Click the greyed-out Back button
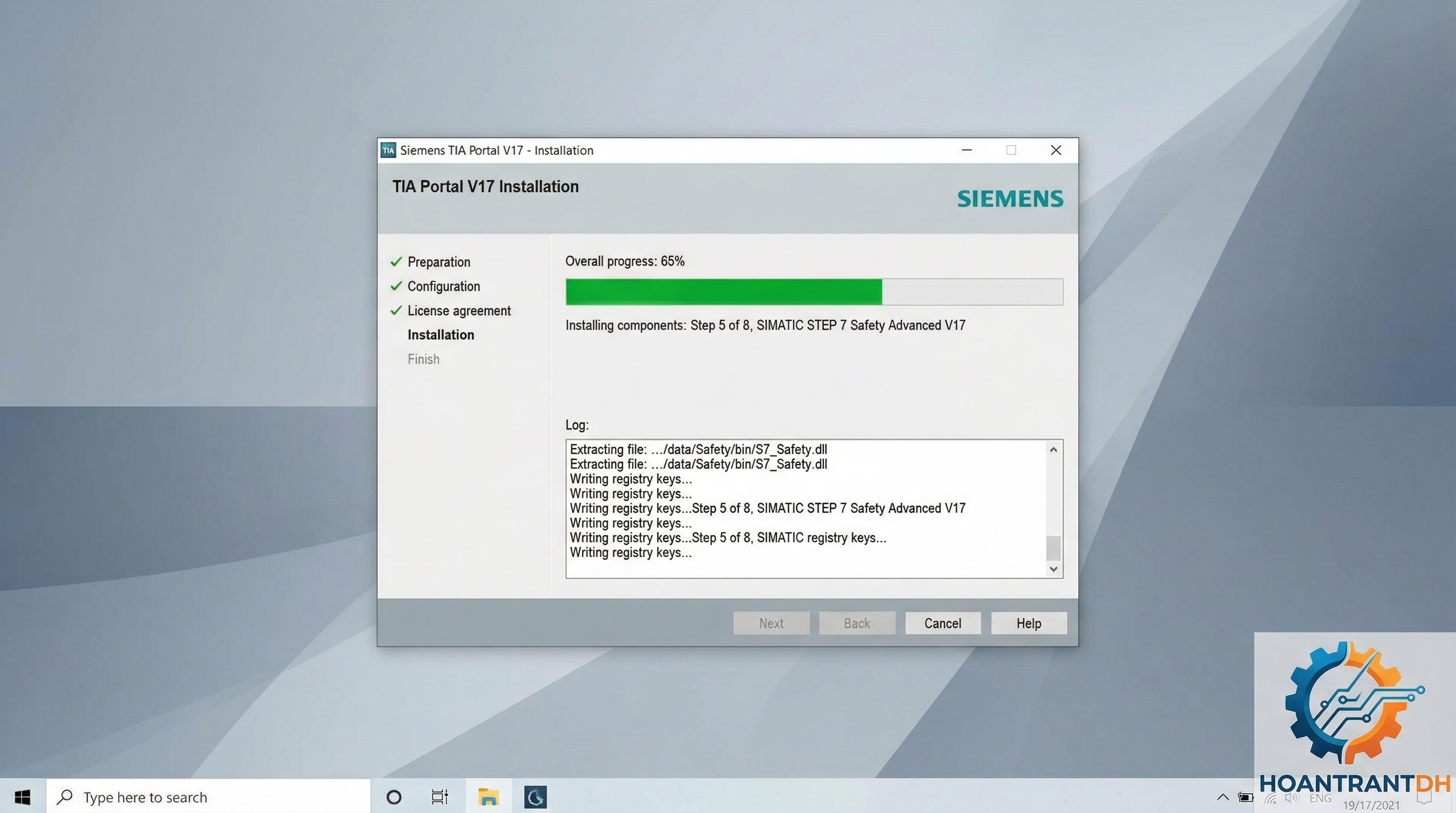The height and width of the screenshot is (813, 1456). coord(857,623)
